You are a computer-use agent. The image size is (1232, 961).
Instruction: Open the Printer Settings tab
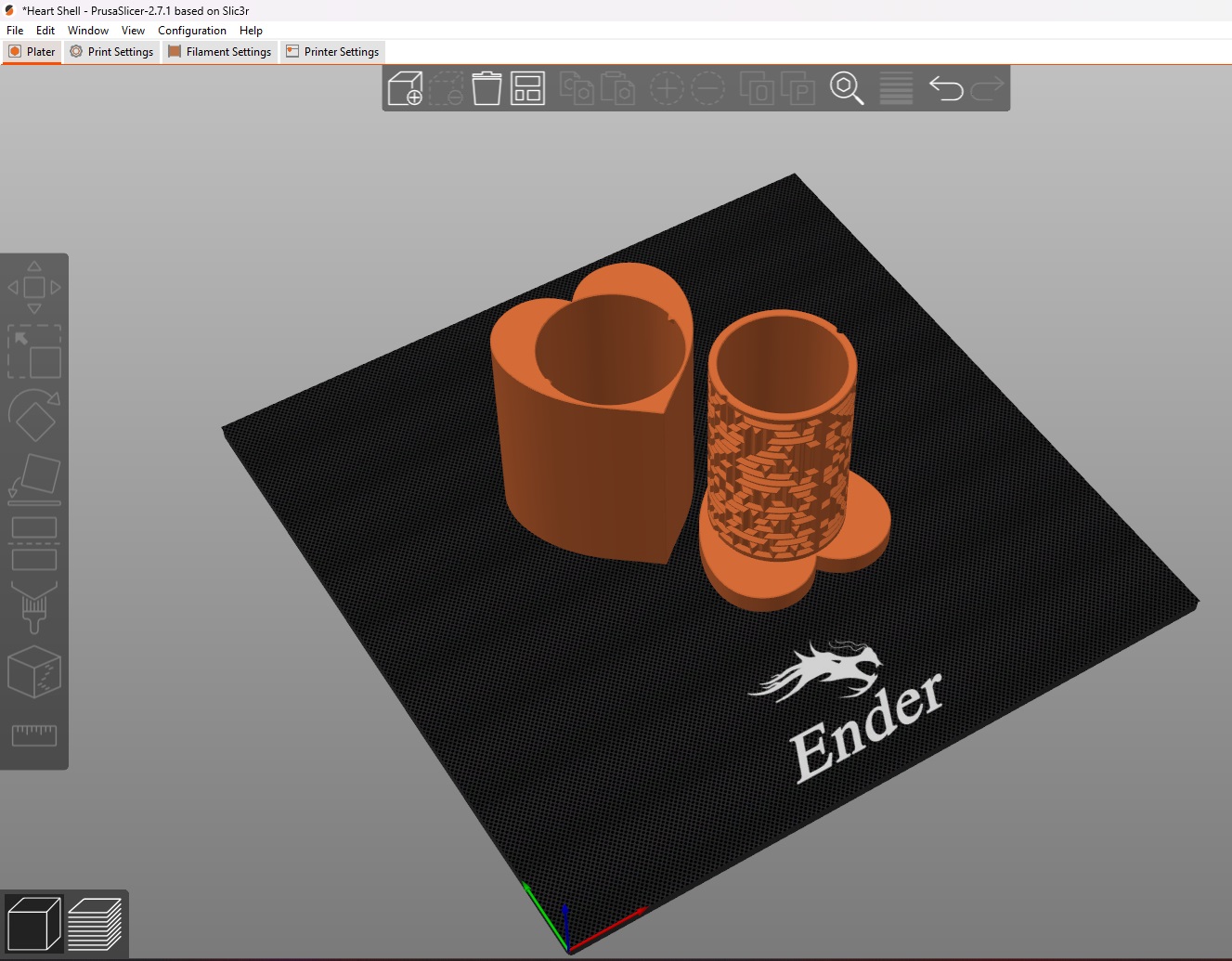[332, 52]
